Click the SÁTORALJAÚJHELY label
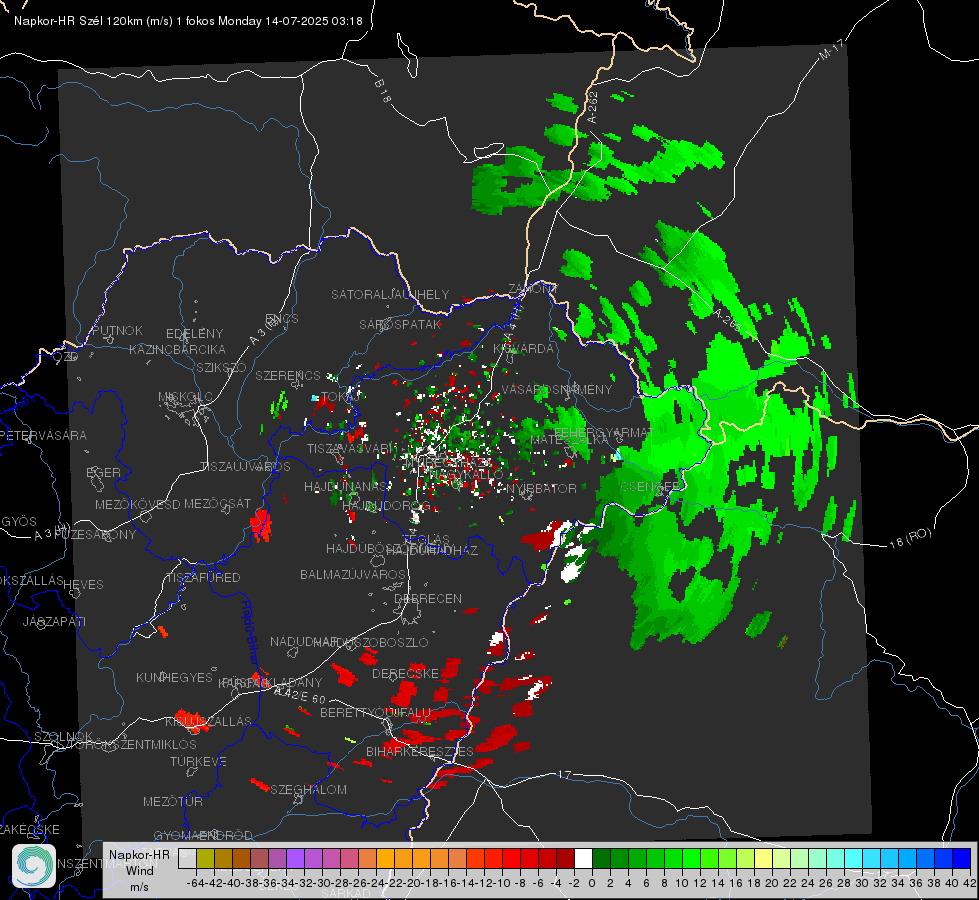The height and width of the screenshot is (900, 979). click(x=390, y=294)
